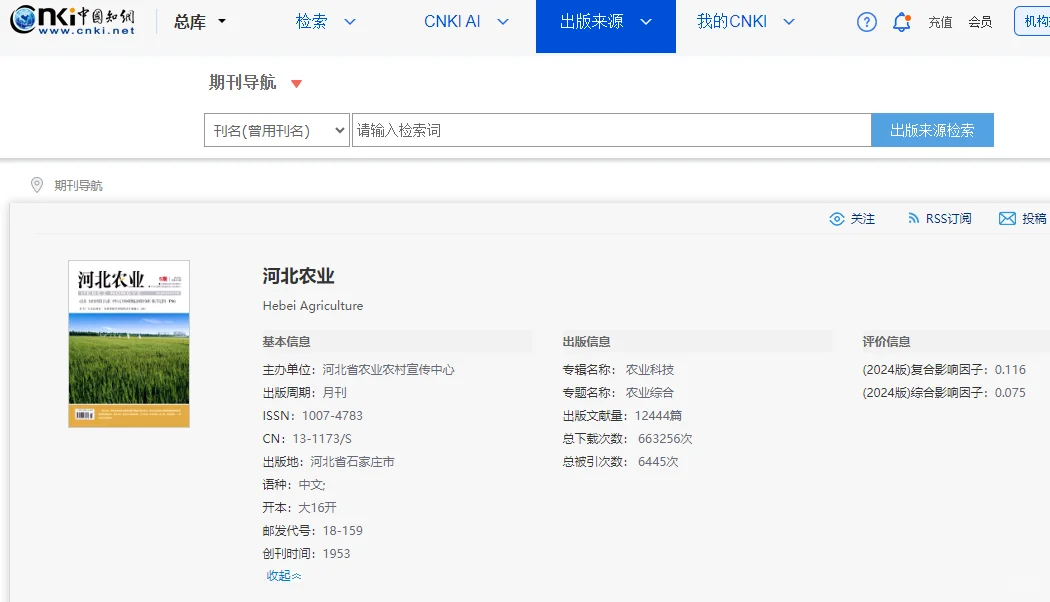Click the location pin beside 期刊导航
The width and height of the screenshot is (1050, 602).
coord(37,184)
